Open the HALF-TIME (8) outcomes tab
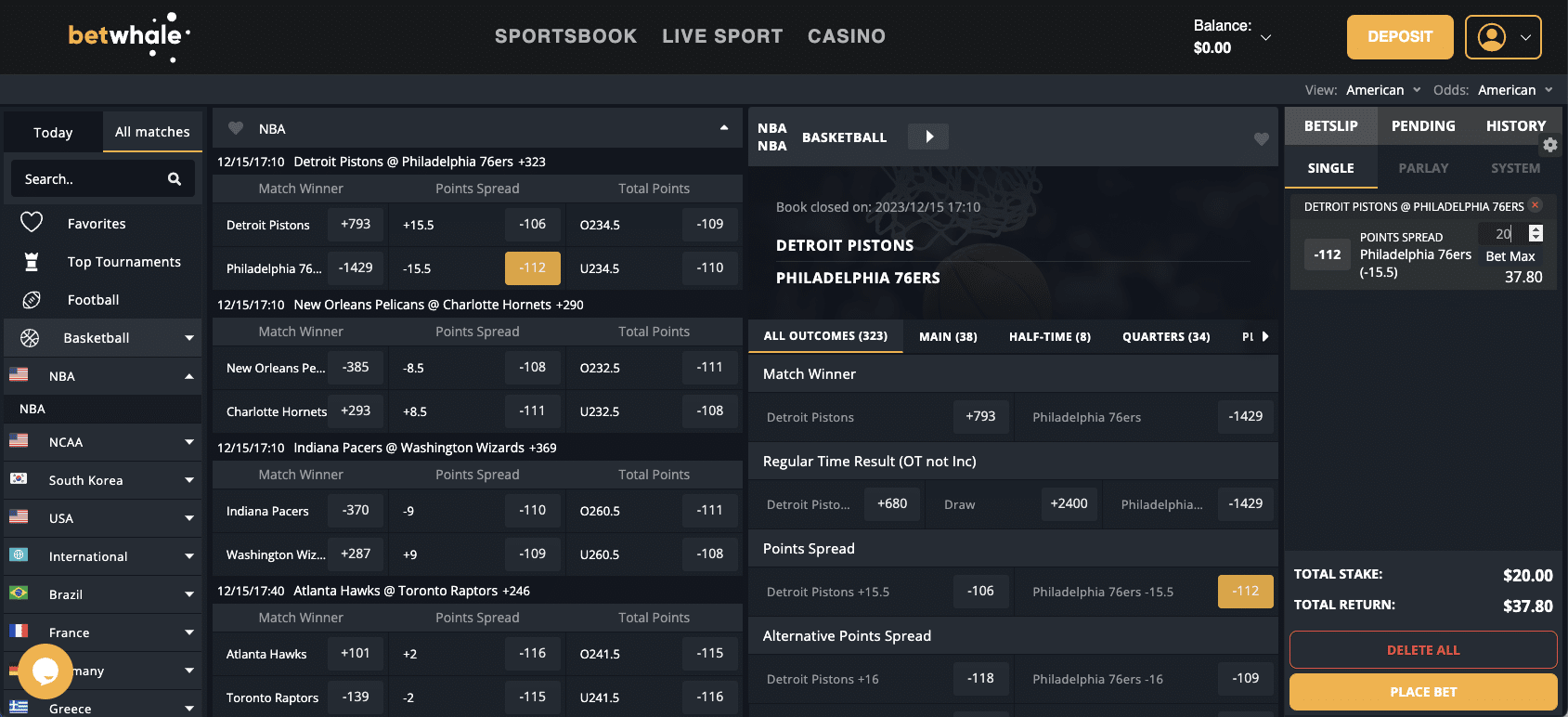The image size is (1568, 717). click(x=1050, y=336)
